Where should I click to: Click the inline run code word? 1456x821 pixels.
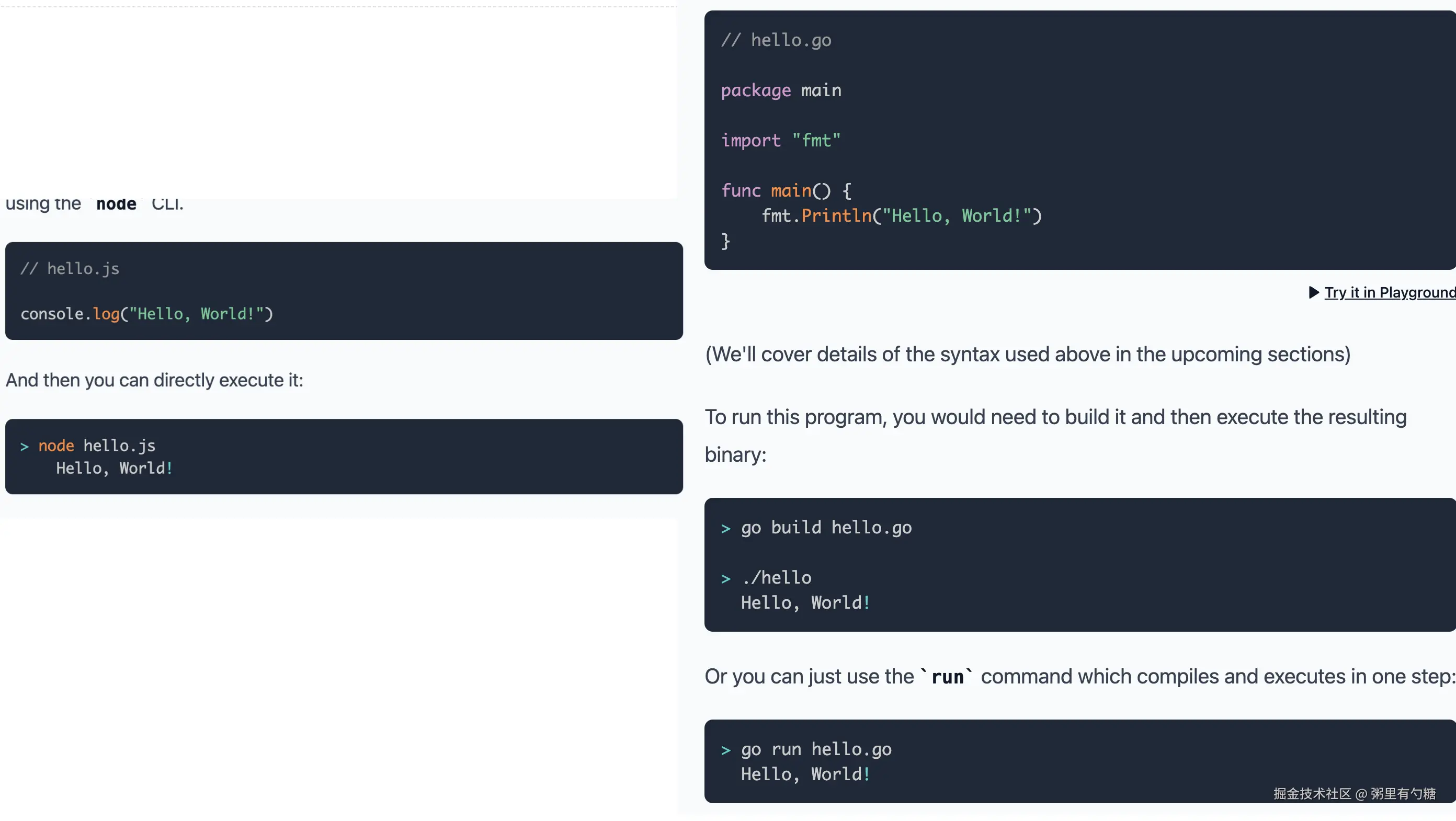(x=947, y=677)
